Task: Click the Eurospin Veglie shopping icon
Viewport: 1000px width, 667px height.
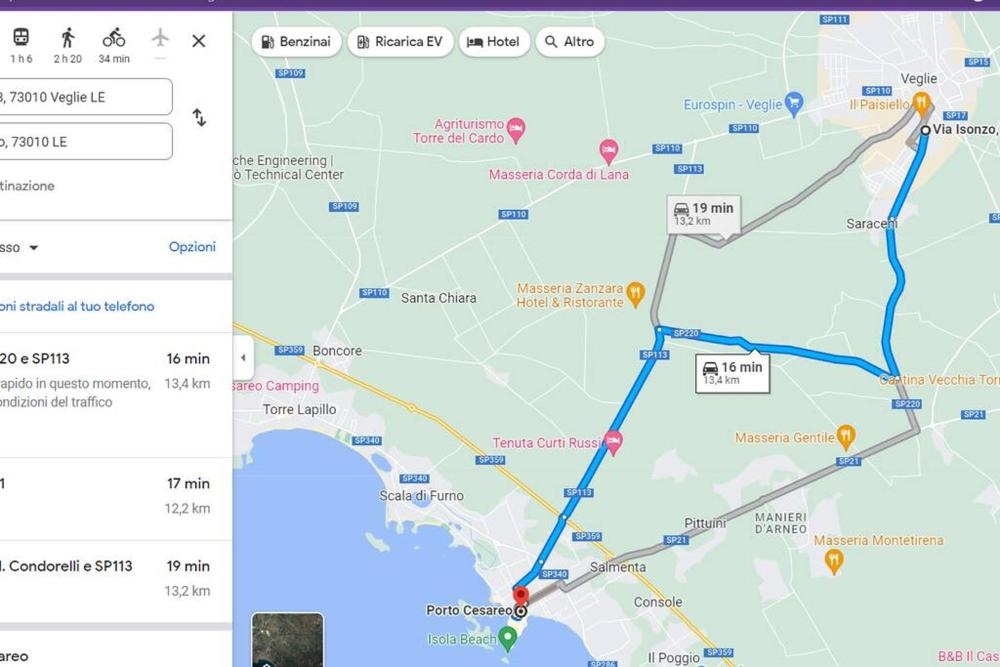Action: (794, 101)
